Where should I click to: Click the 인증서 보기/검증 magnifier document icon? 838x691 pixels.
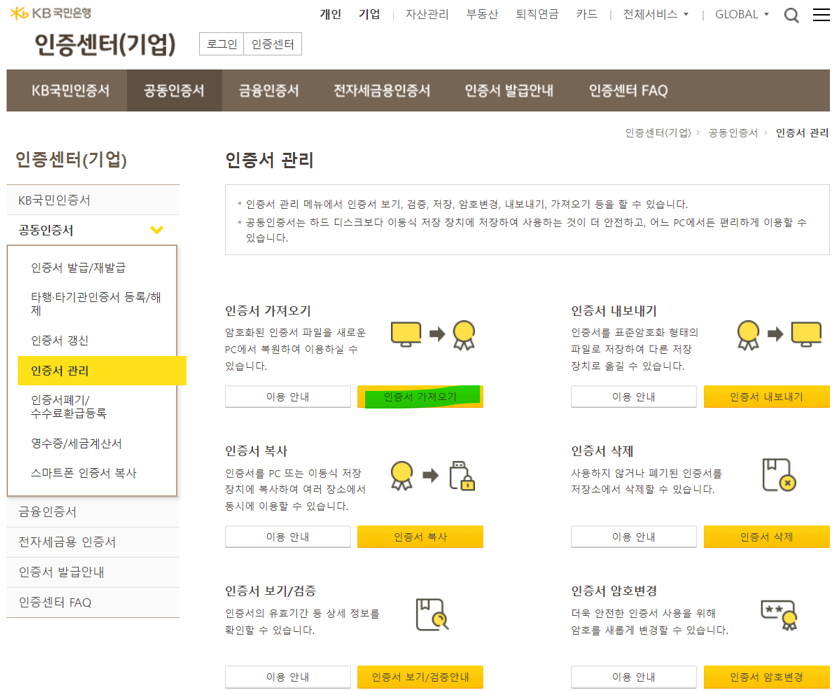click(431, 614)
